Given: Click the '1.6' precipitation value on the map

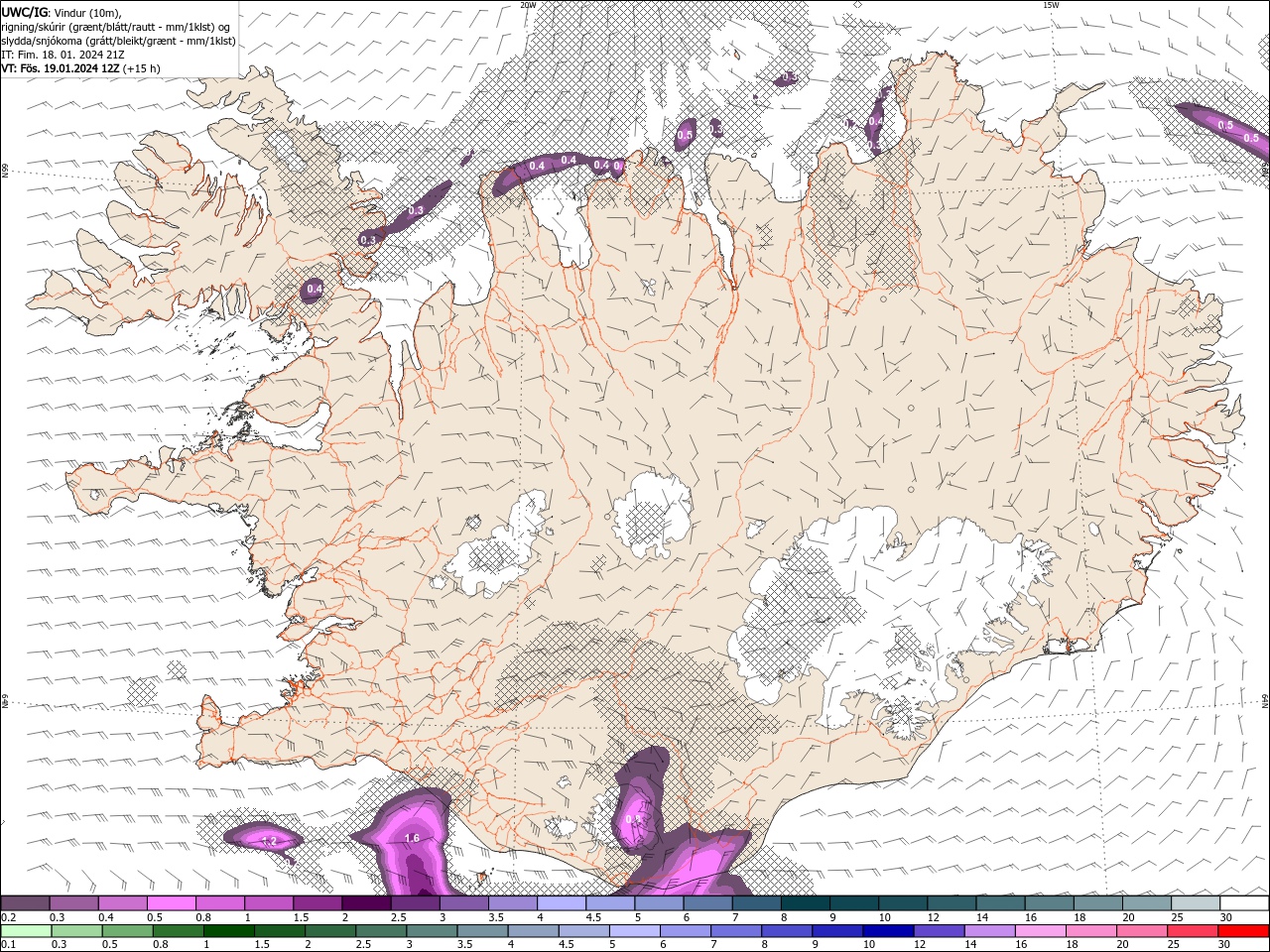Looking at the screenshot, I should point(413,838).
